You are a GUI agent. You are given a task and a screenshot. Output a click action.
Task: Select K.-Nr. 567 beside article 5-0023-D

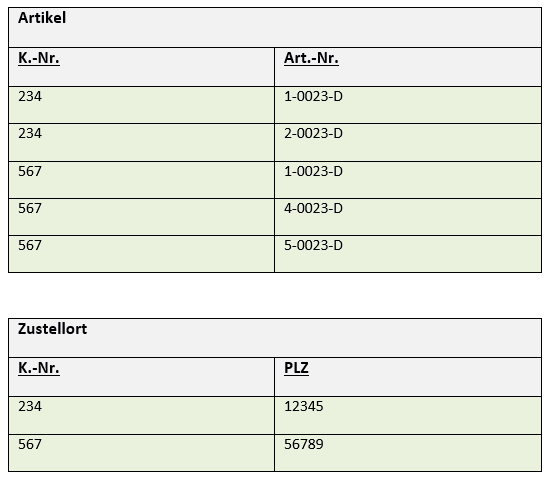coord(141,254)
